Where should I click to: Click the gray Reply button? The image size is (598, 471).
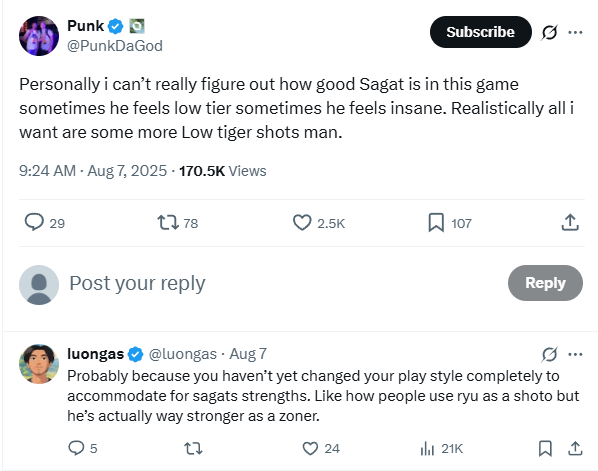pos(545,283)
